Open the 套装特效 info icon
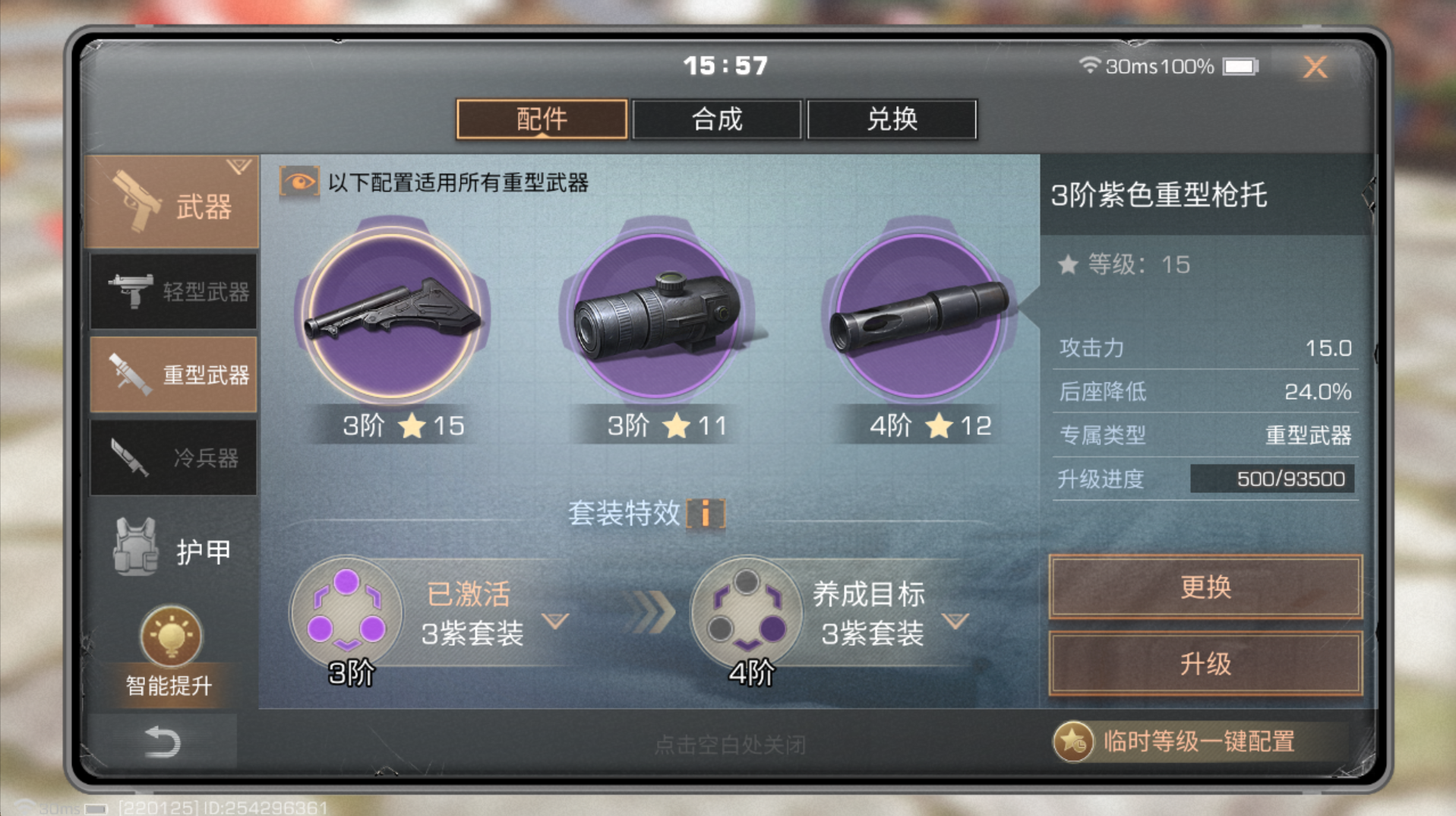This screenshot has height=816, width=1456. coord(706,514)
